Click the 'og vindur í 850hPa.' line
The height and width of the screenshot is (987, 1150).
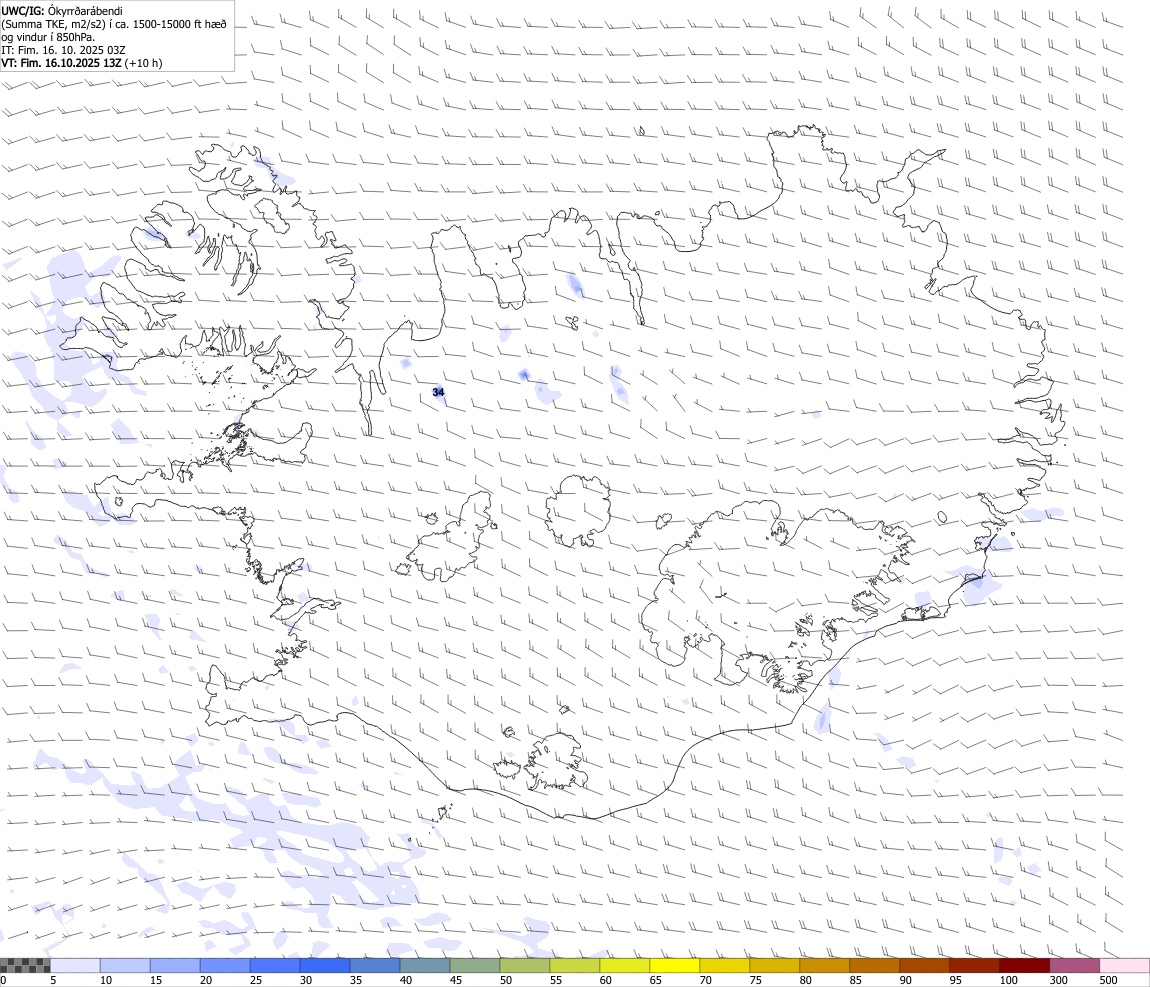point(48,37)
